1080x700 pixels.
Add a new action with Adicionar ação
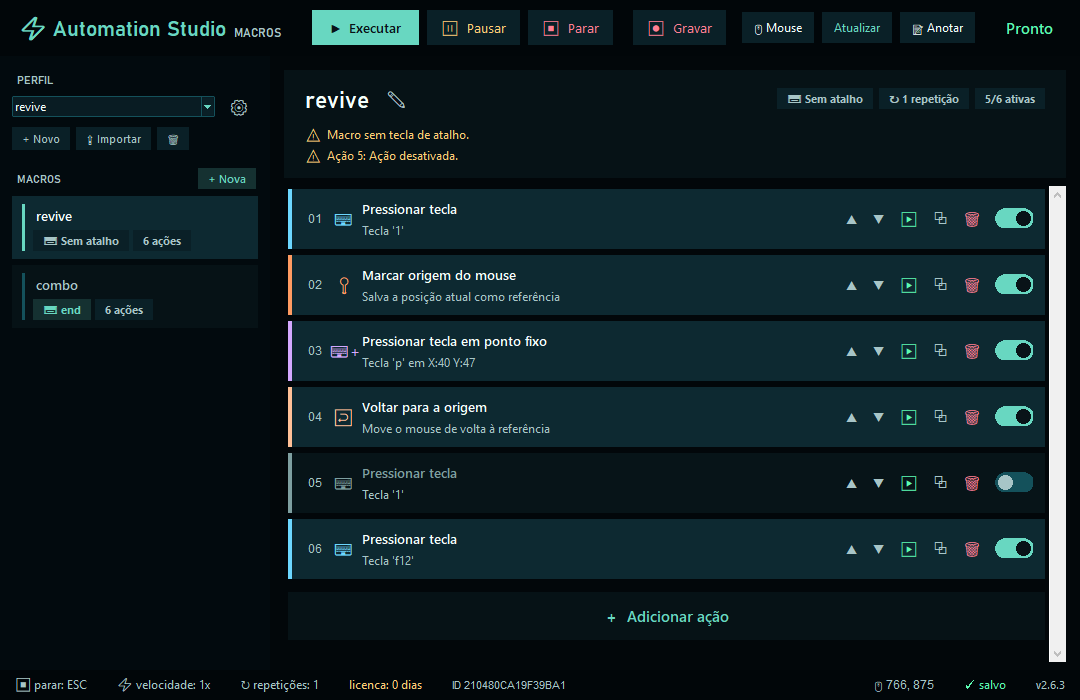[667, 617]
